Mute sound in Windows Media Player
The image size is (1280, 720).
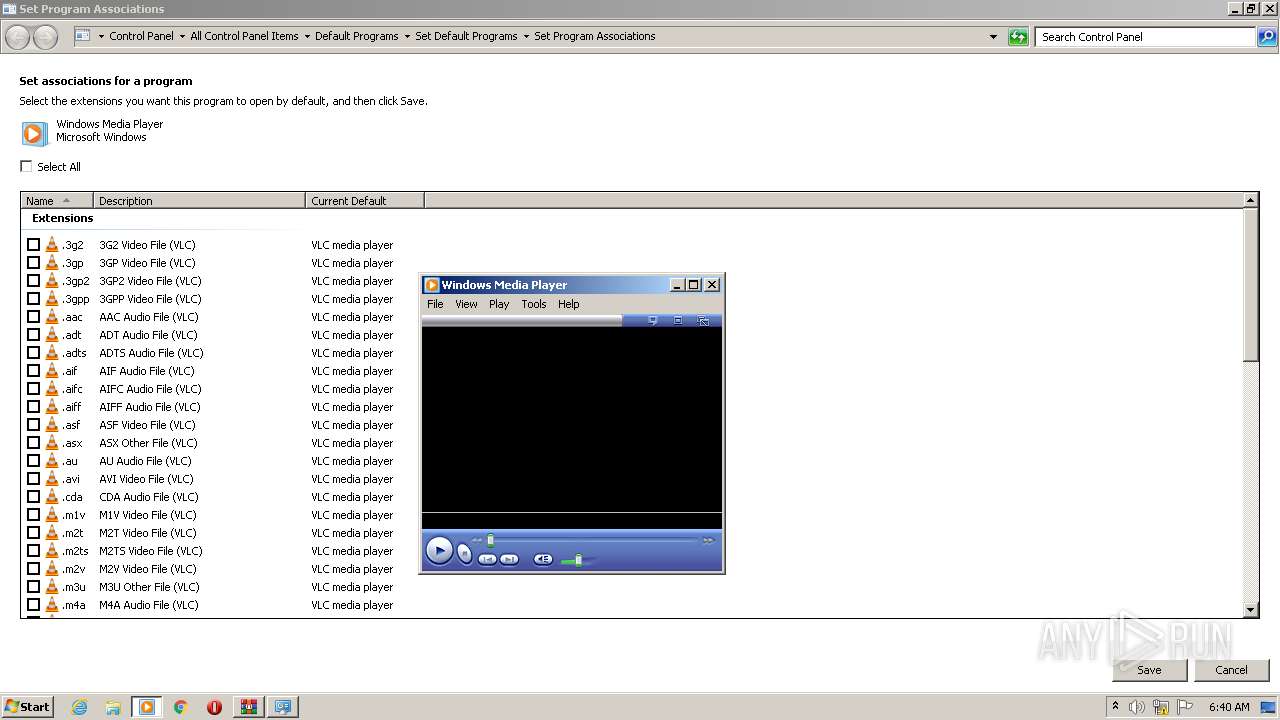(x=543, y=559)
